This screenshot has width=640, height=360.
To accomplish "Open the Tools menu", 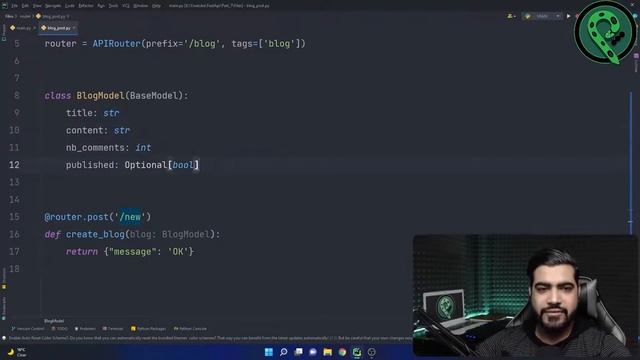I will pos(113,6).
